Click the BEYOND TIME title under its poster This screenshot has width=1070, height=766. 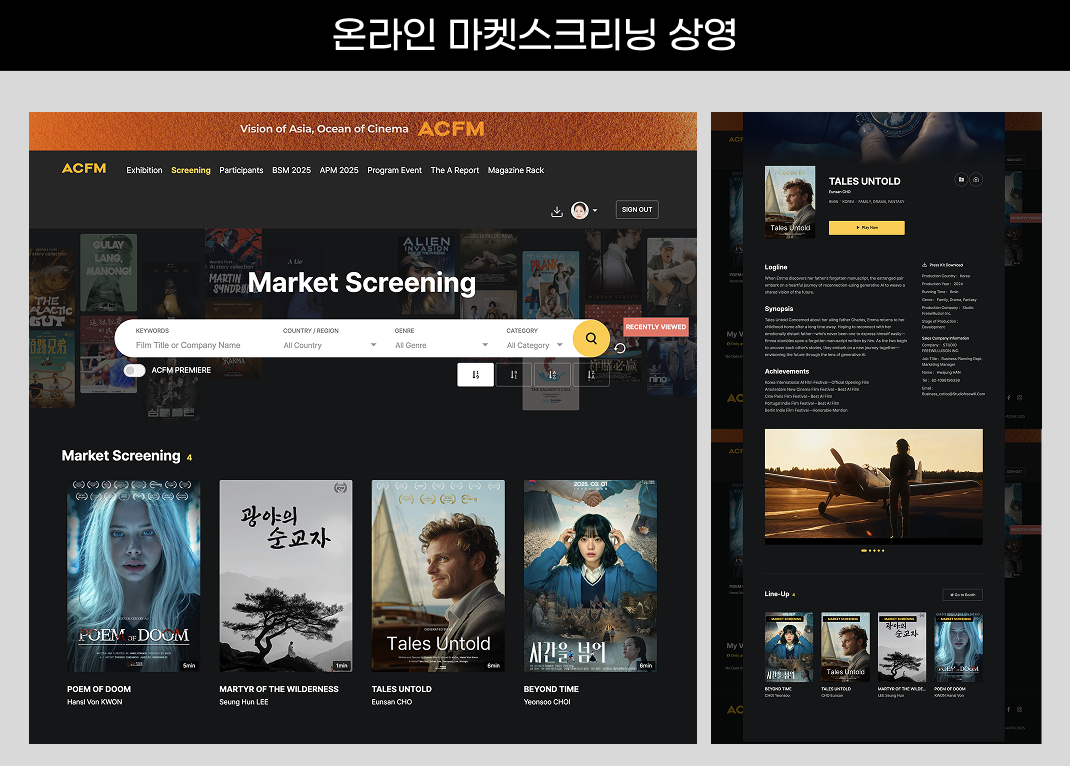tap(551, 689)
